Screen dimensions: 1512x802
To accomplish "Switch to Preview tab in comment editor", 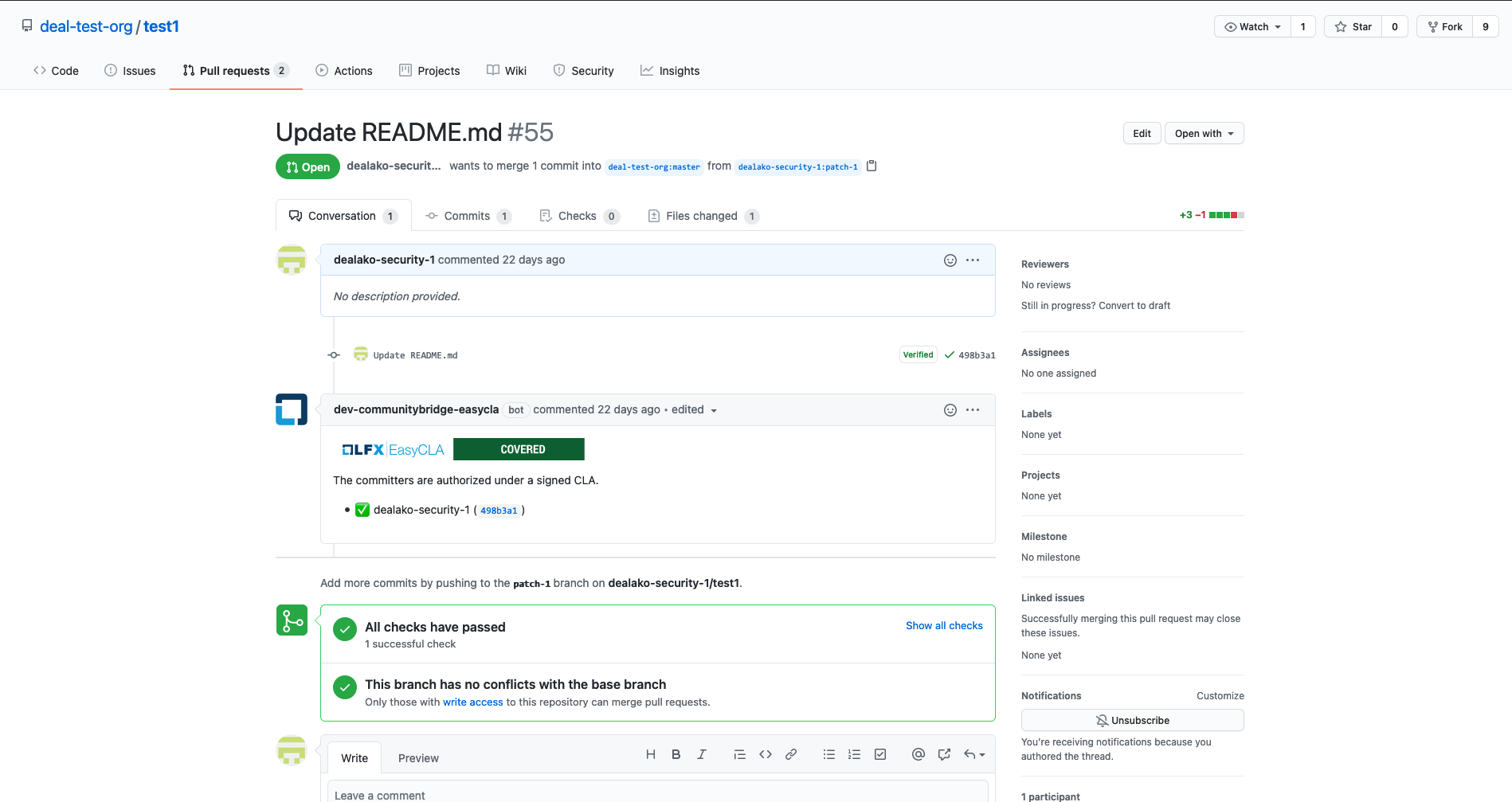I will (418, 758).
